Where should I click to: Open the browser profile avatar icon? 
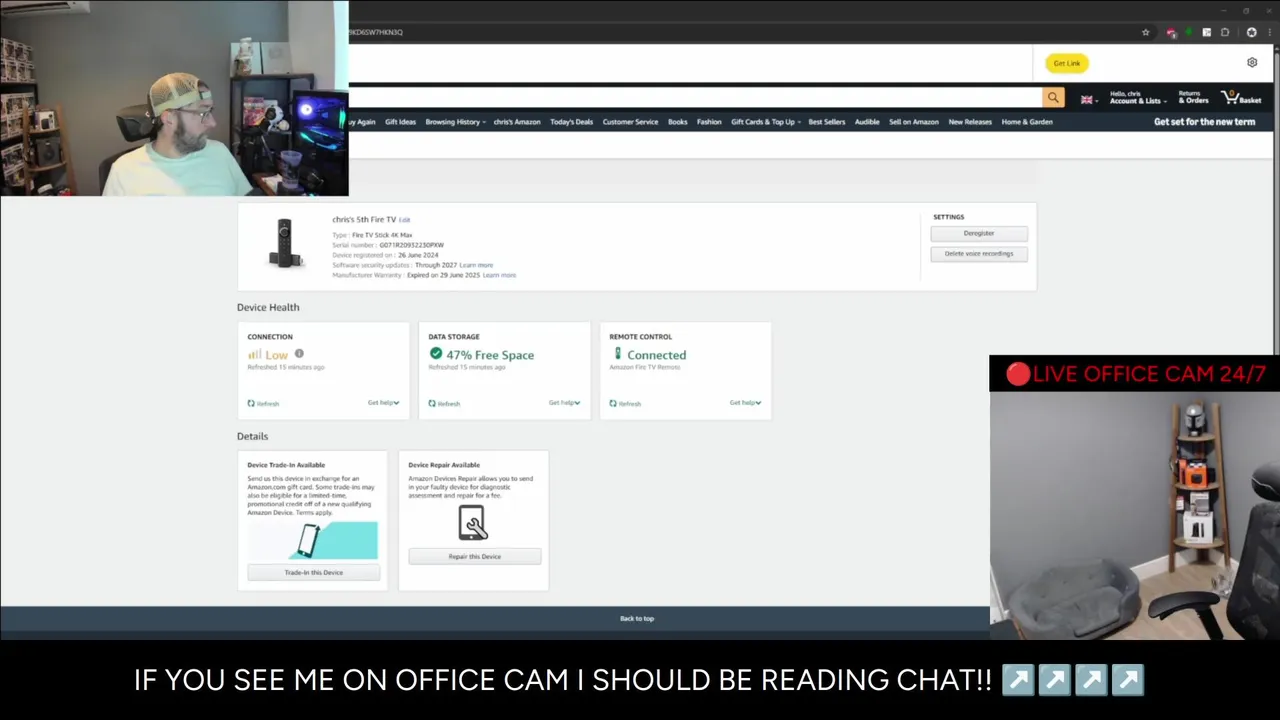tap(1252, 32)
